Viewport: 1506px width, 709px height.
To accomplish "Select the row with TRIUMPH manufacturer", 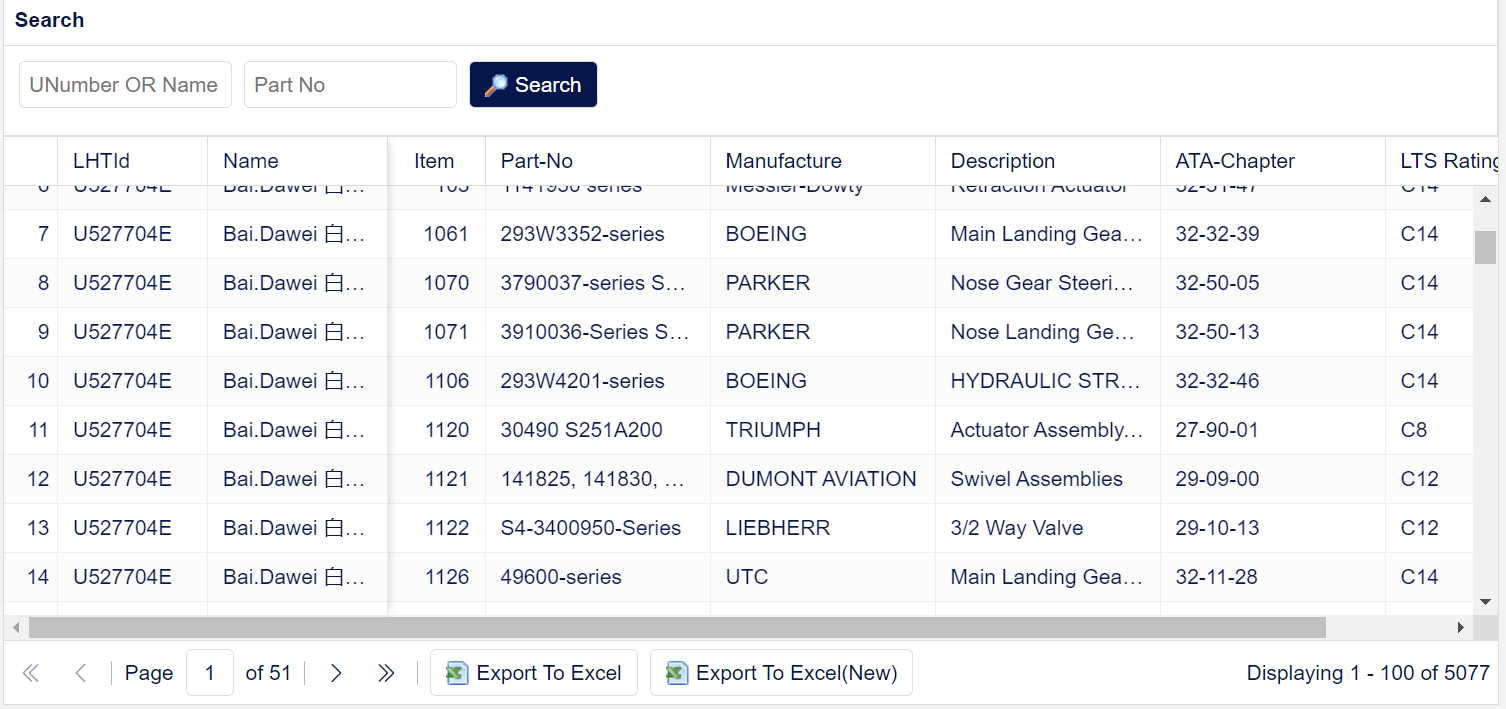I will tap(738, 430).
